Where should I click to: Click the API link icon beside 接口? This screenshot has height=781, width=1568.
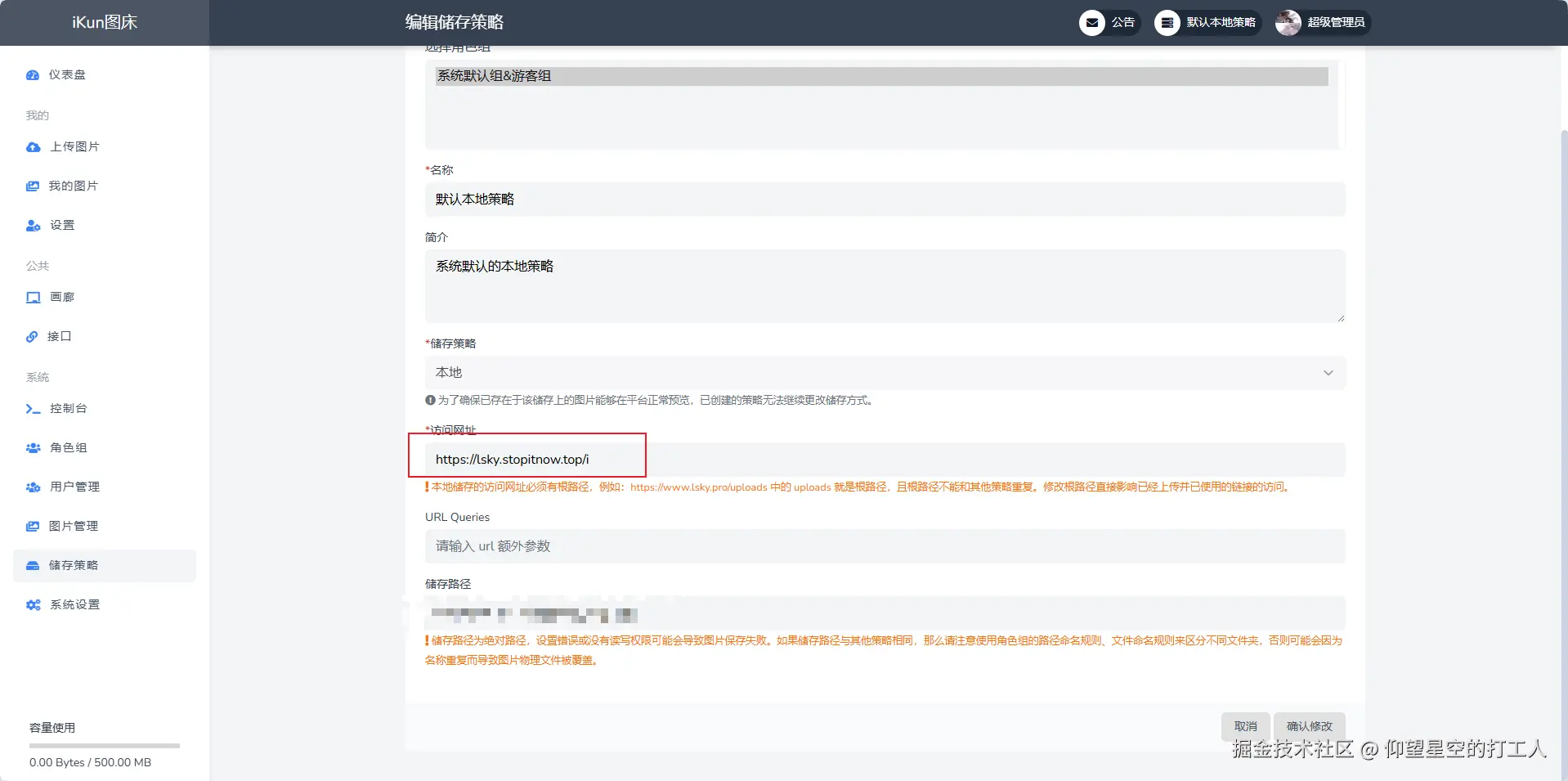[x=32, y=337]
